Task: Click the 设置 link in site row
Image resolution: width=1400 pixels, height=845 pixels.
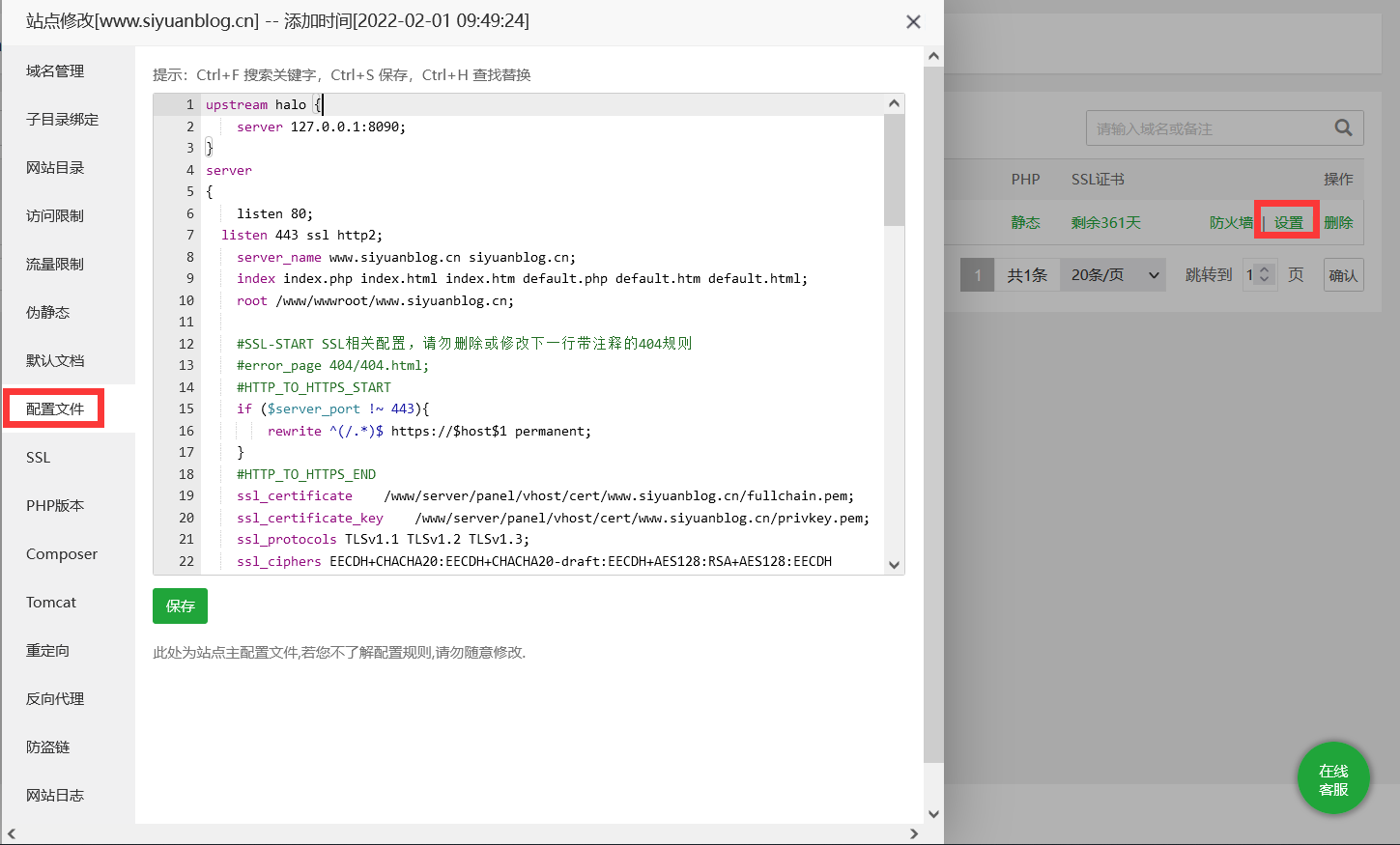Action: (x=1288, y=222)
